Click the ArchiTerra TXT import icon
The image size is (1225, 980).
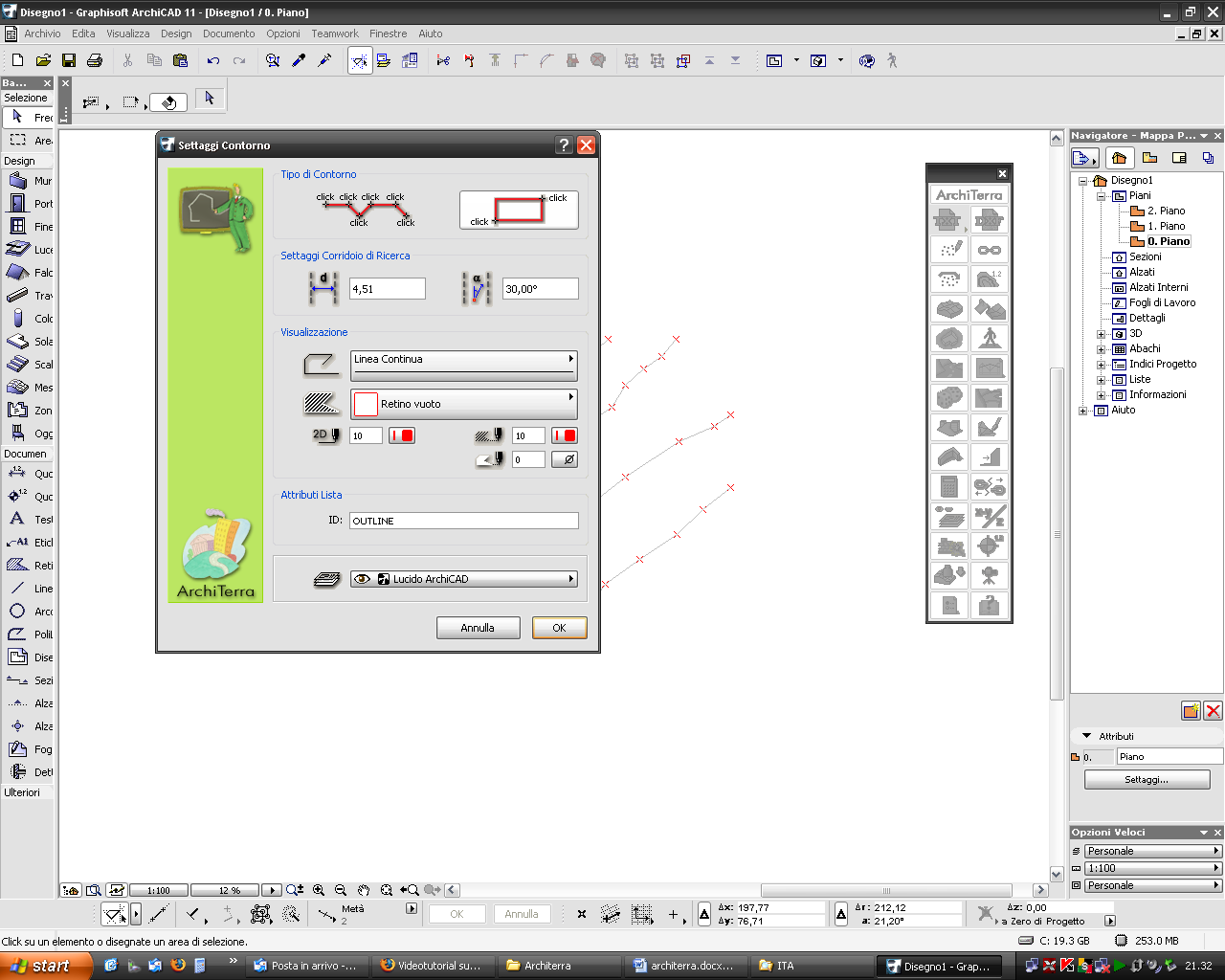click(x=949, y=220)
